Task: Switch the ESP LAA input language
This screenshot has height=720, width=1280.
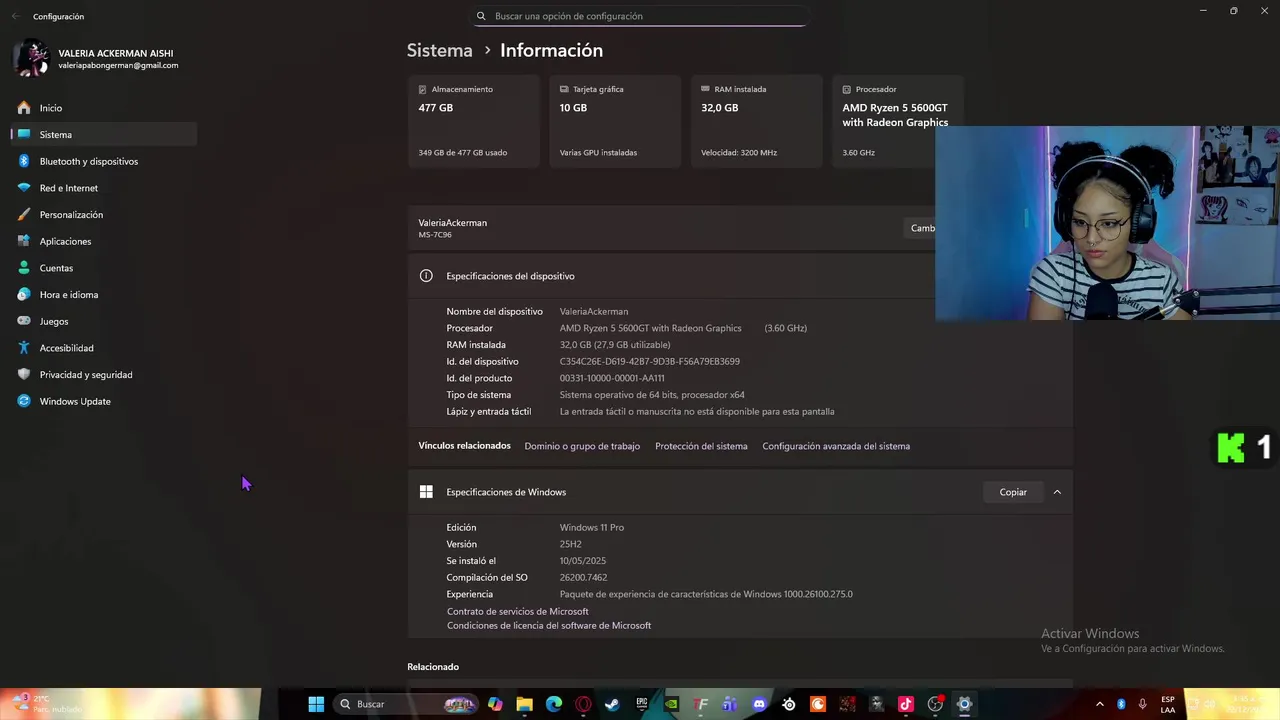Action: pyautogui.click(x=1168, y=704)
